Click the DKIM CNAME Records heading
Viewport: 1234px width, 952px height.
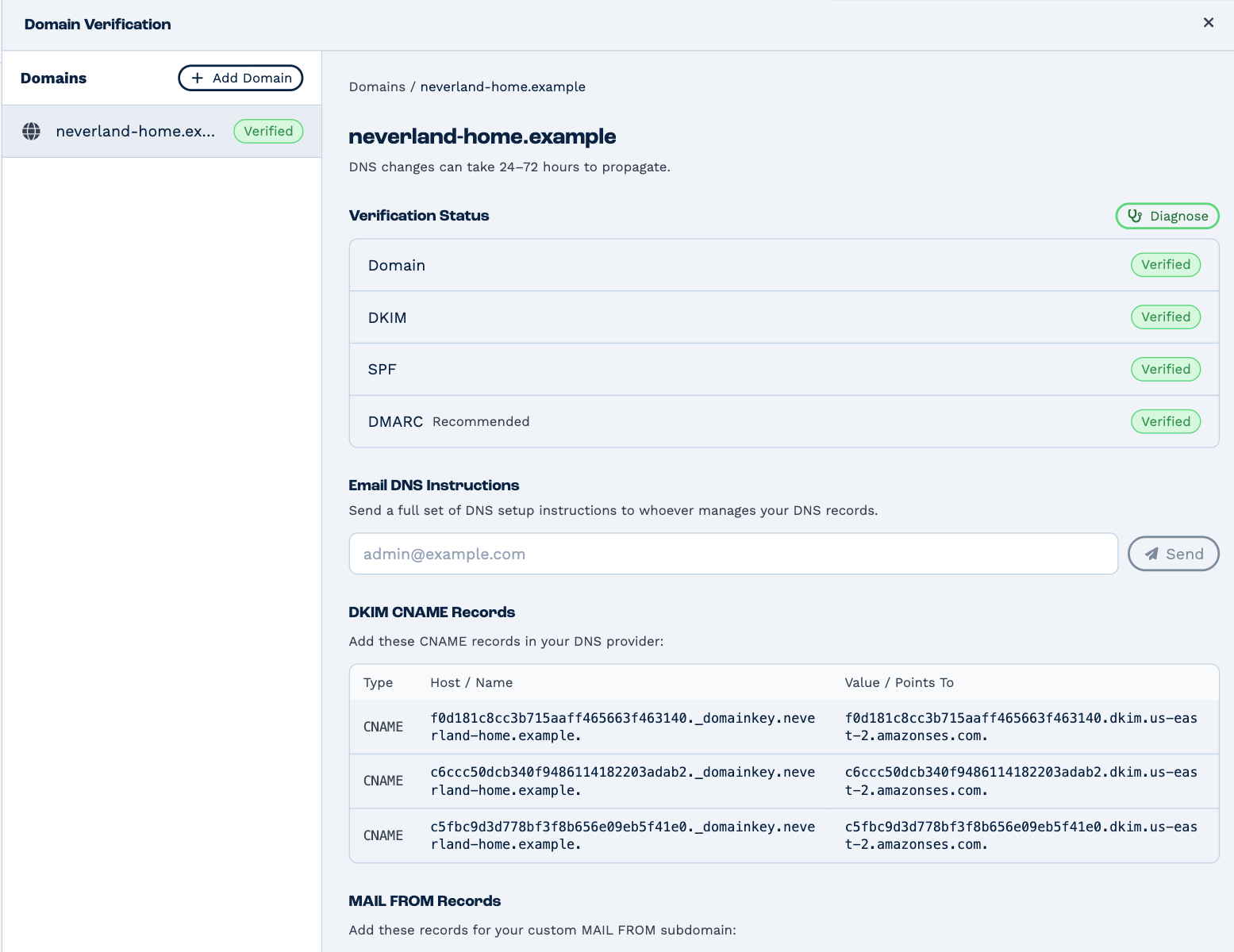(432, 612)
